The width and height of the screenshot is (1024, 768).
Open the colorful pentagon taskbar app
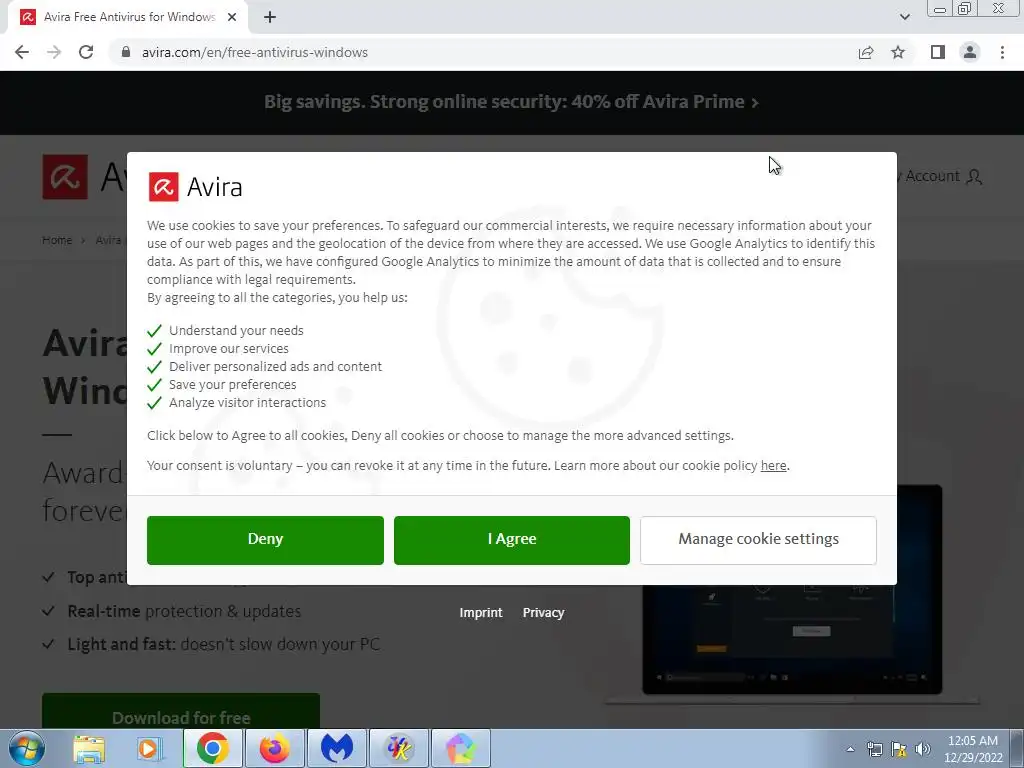[x=460, y=748]
